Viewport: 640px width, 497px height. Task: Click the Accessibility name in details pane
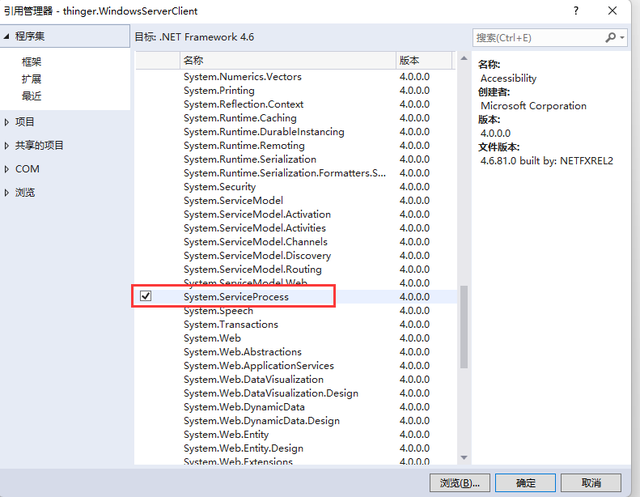(x=509, y=78)
